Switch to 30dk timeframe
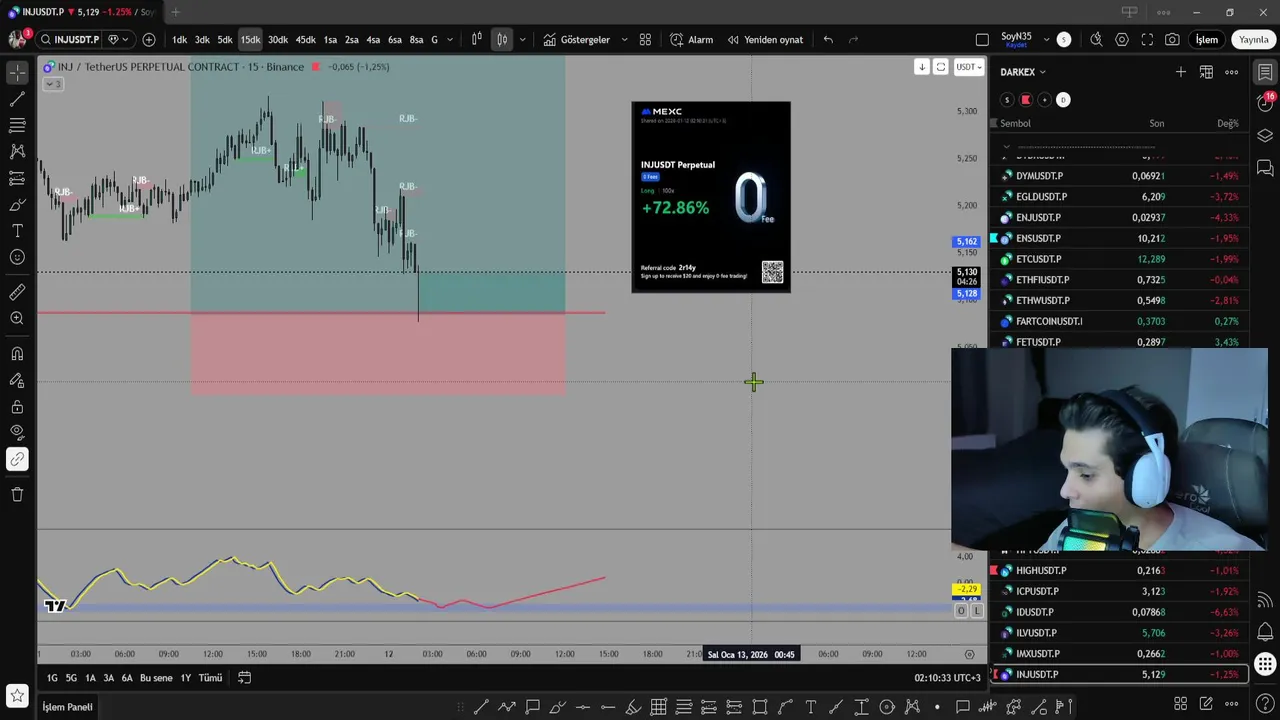The height and width of the screenshot is (720, 1280). tap(278, 40)
